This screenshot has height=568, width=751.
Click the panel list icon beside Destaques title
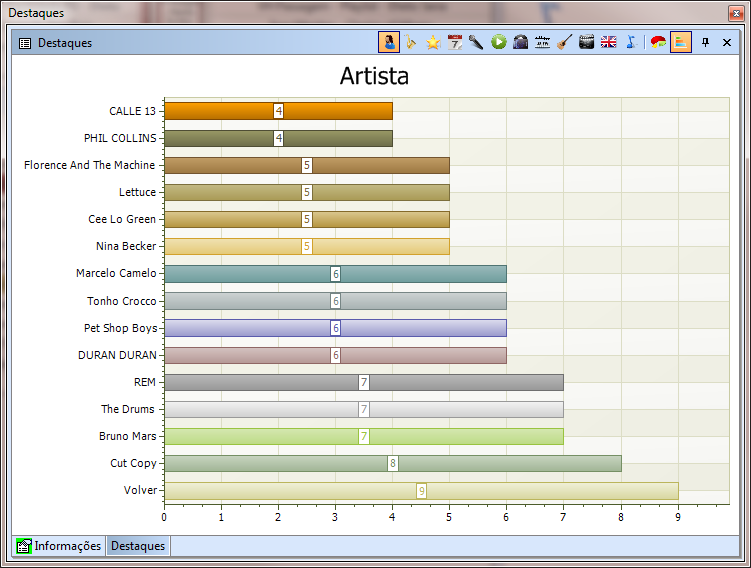click(24, 43)
